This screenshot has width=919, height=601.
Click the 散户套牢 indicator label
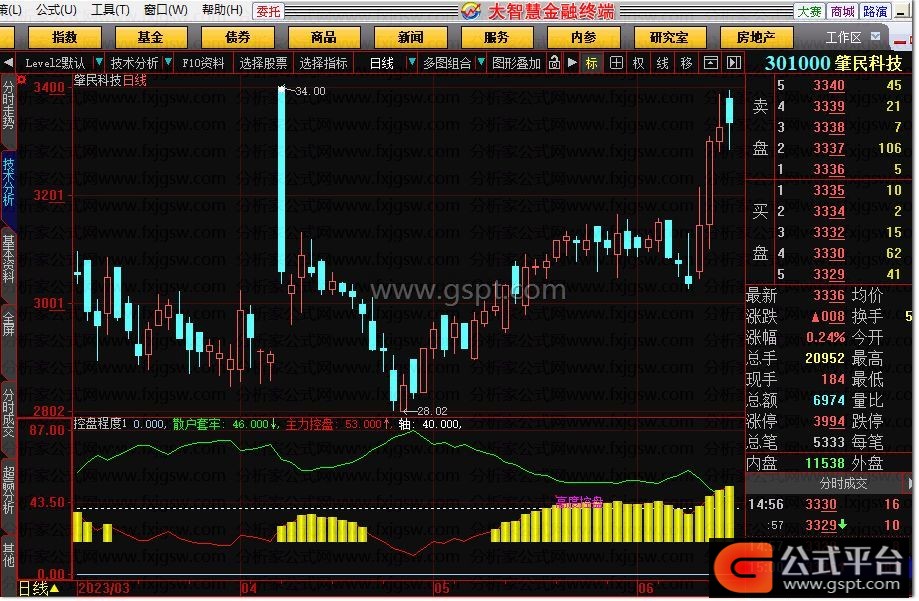(x=196, y=423)
